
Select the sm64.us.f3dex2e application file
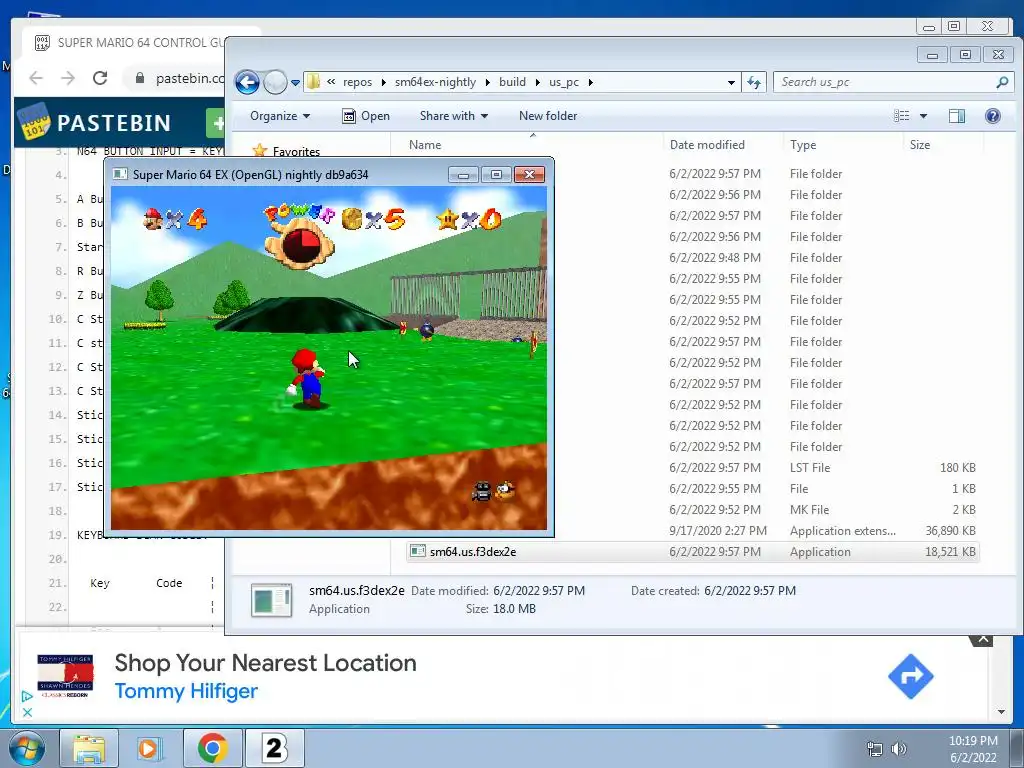(x=692, y=552)
